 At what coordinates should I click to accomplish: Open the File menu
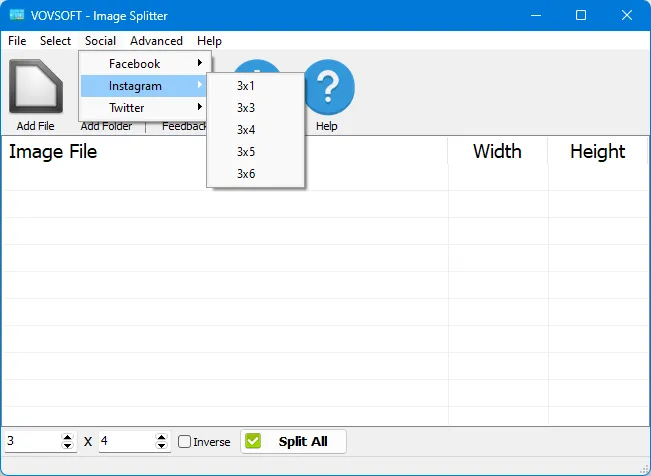coord(17,41)
